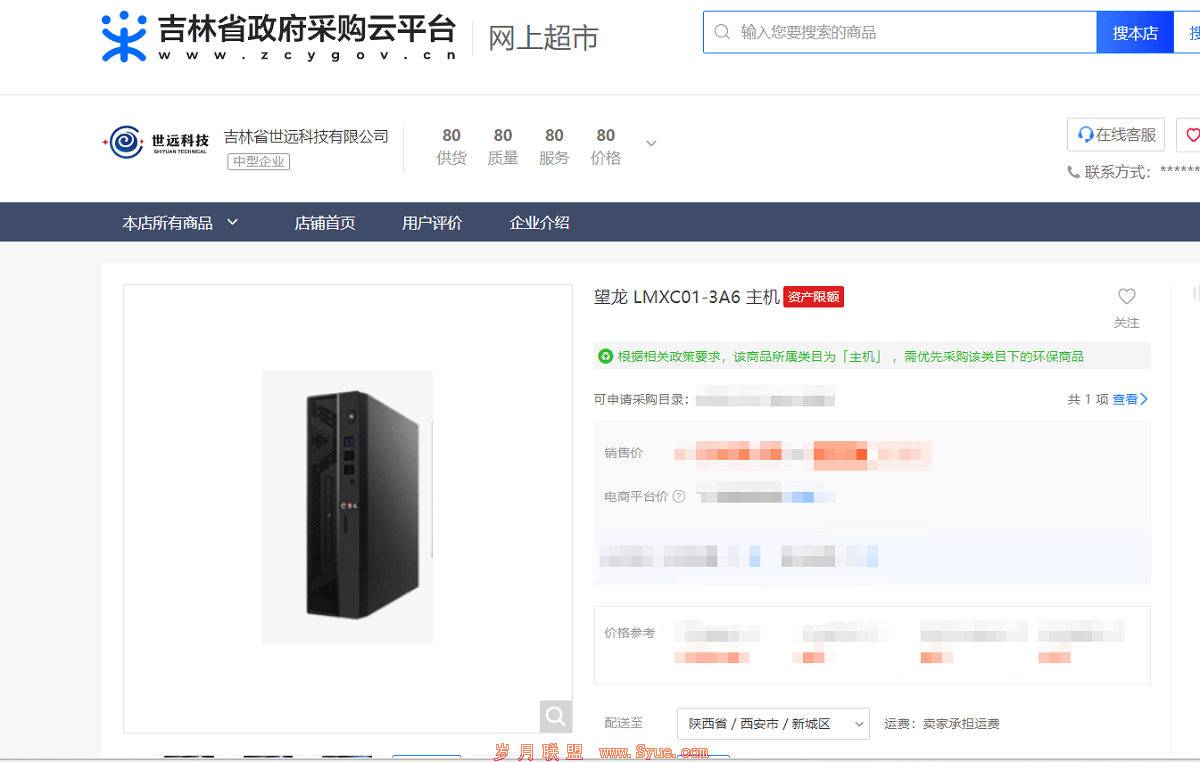Viewport: 1200px width, 762px height.
Task: Click the 价格参考 label
Action: (630, 633)
